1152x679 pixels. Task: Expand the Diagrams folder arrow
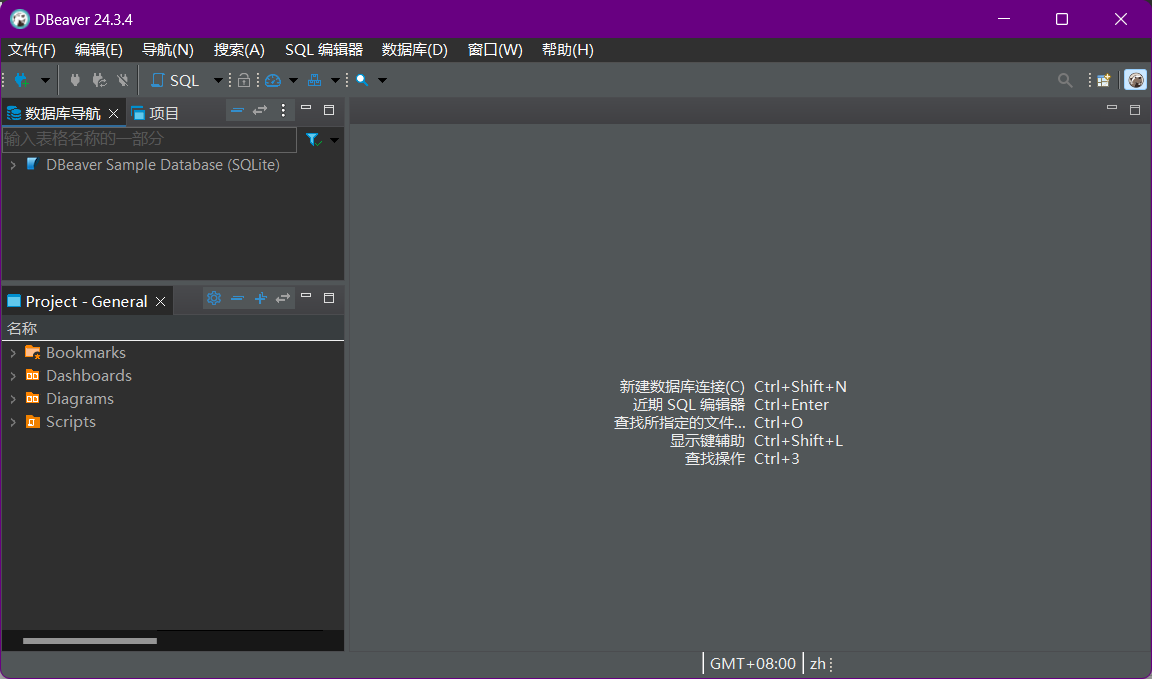pyautogui.click(x=12, y=399)
